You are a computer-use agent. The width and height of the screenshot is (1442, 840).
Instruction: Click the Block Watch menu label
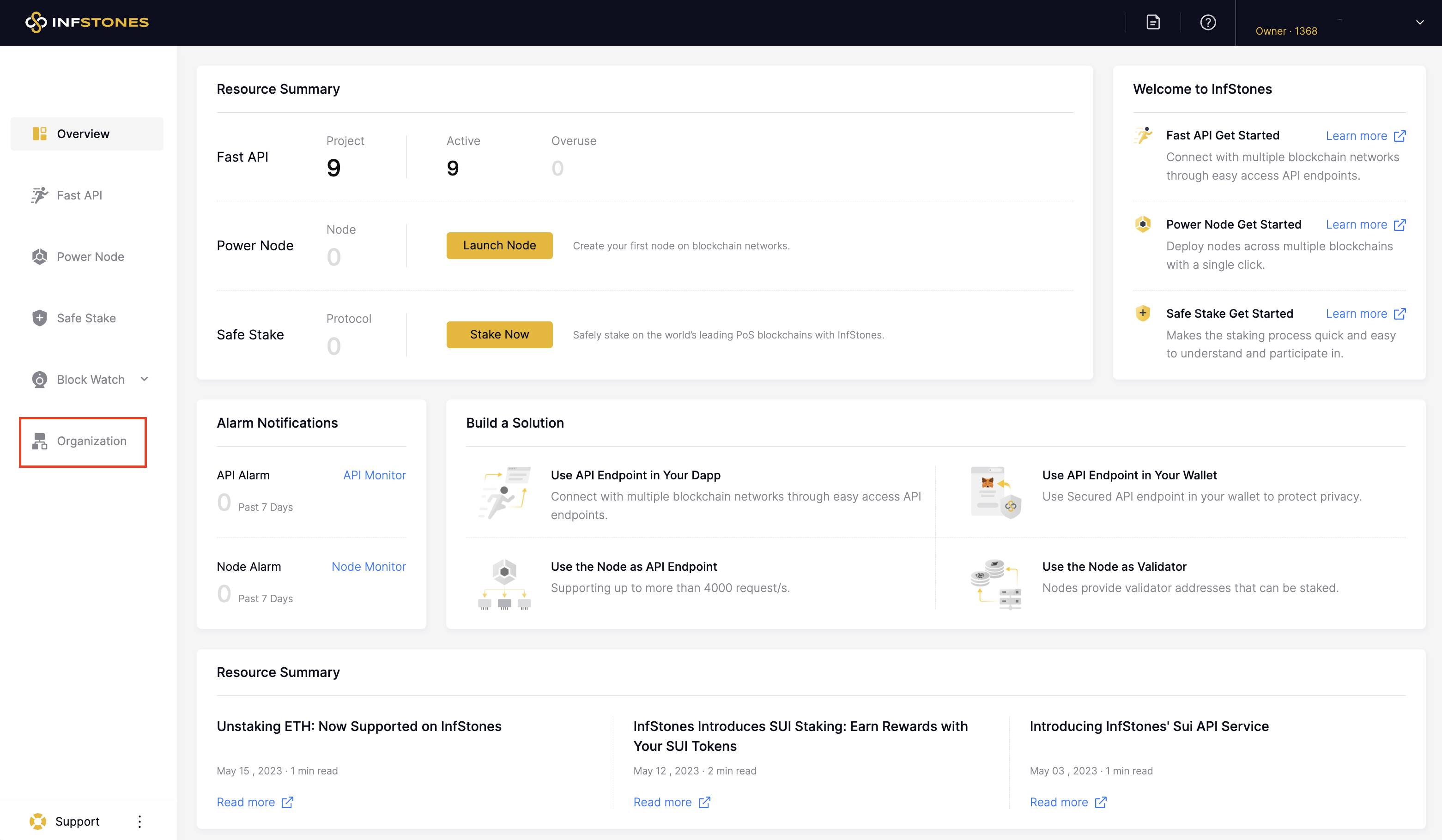click(91, 380)
